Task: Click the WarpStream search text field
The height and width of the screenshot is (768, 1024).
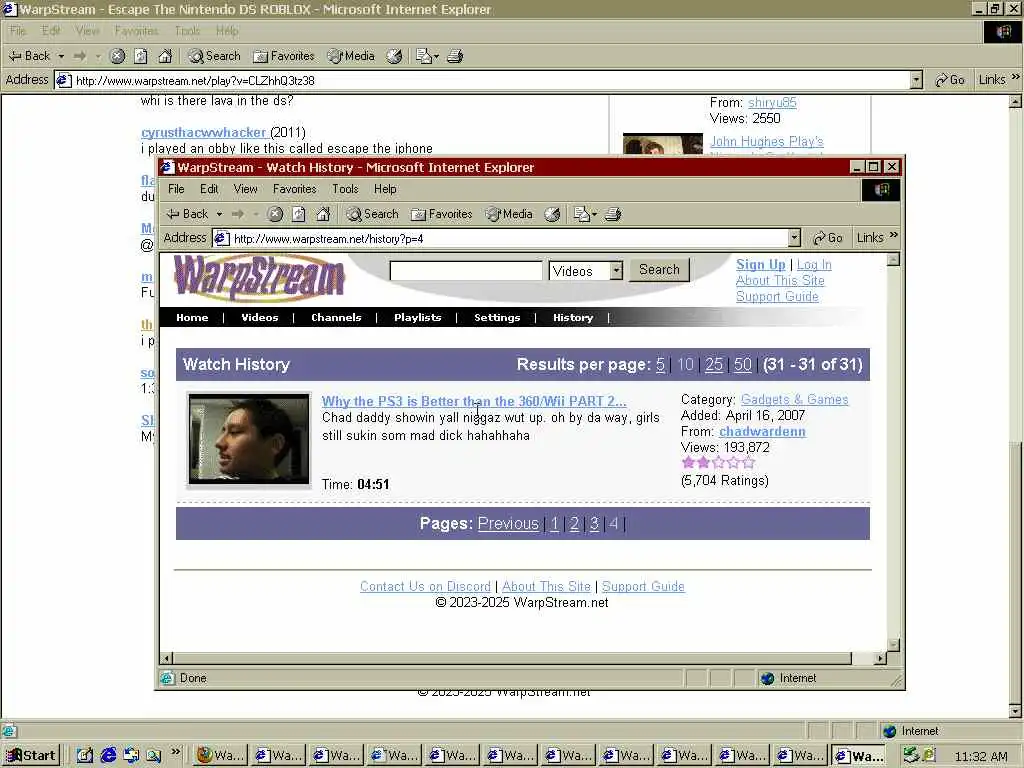Action: click(x=466, y=270)
